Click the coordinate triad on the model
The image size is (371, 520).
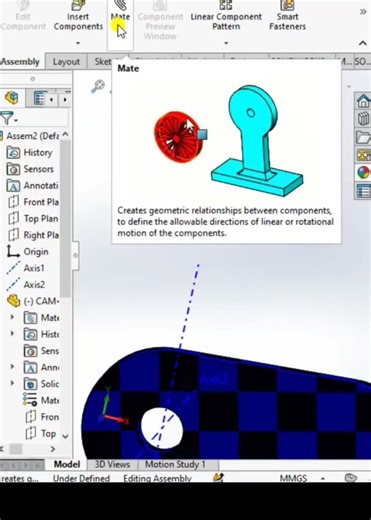click(113, 405)
